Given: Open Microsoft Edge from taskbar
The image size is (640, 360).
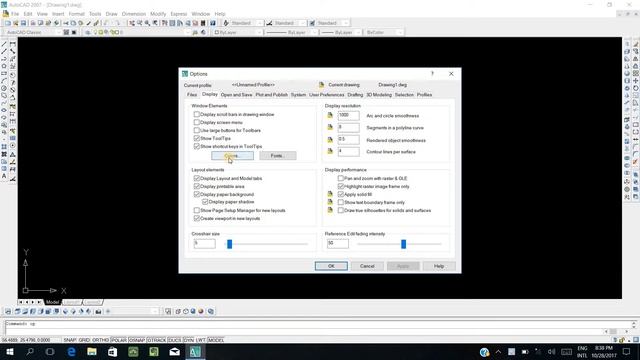Looking at the screenshot, I should click(x=71, y=352).
